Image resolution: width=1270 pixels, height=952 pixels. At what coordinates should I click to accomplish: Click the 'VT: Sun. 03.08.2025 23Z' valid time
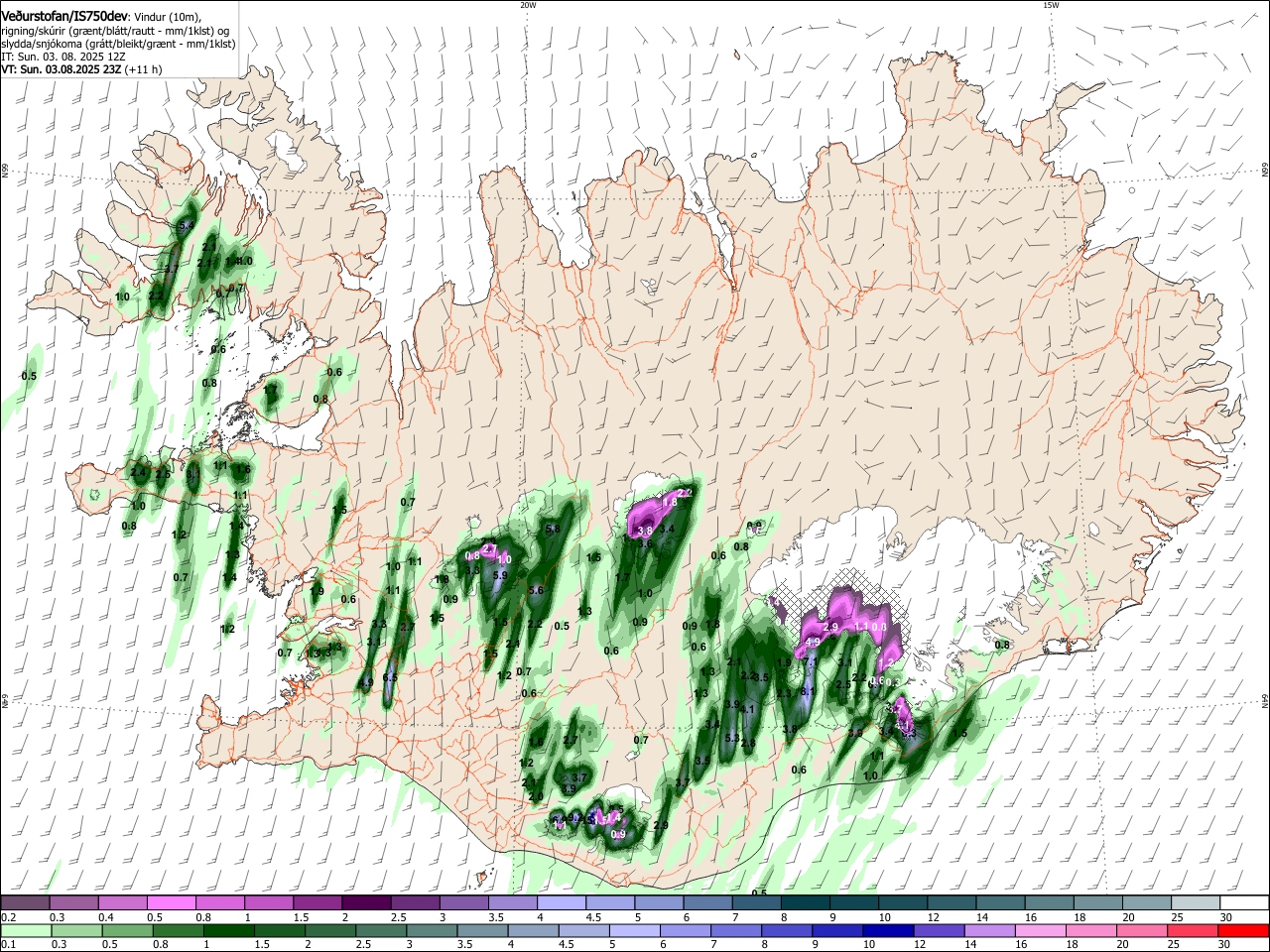point(62,69)
